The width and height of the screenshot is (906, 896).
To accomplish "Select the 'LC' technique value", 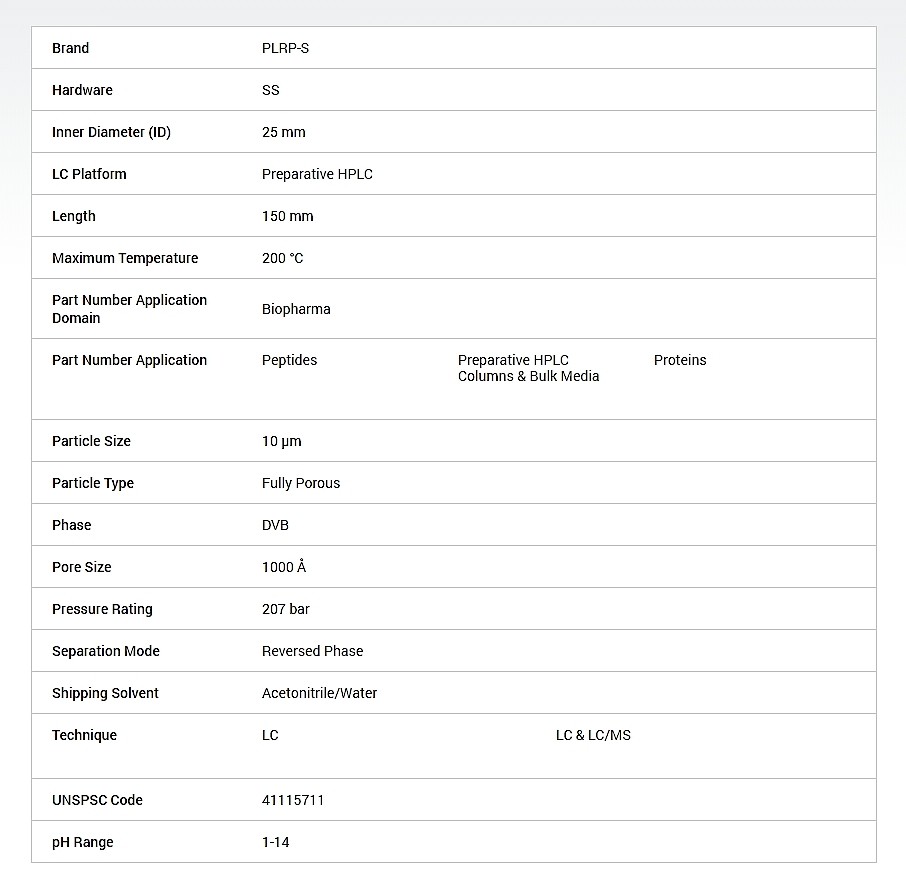I will point(270,735).
